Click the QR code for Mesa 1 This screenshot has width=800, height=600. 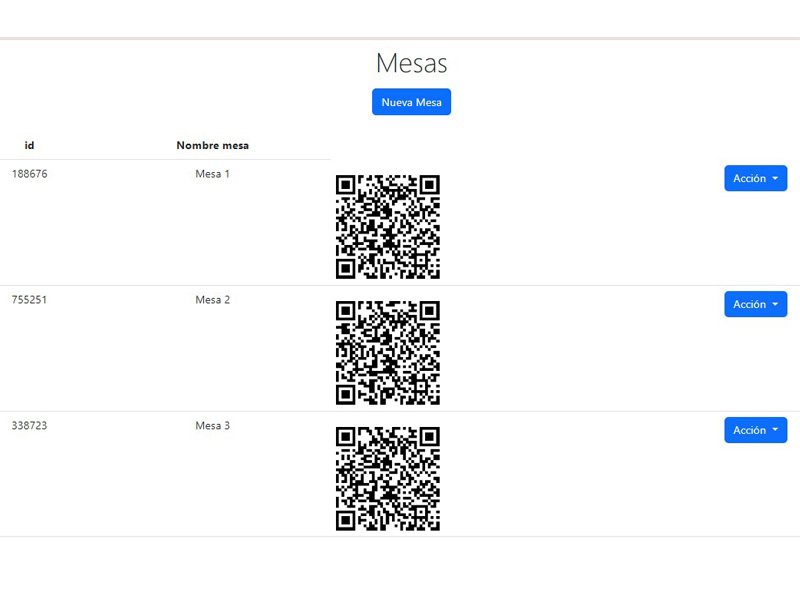388,227
